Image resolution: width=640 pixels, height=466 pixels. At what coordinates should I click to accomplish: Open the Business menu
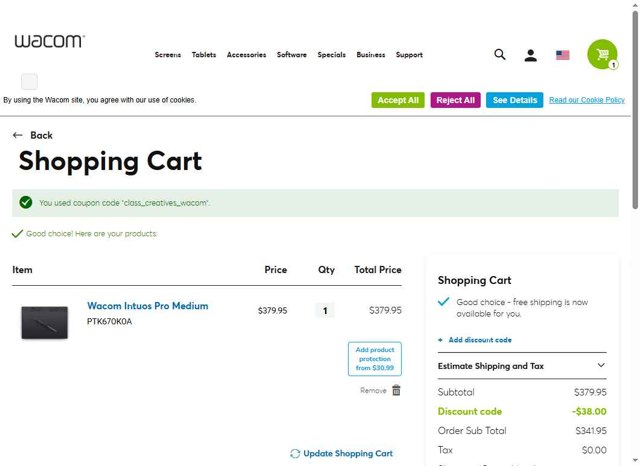point(371,55)
